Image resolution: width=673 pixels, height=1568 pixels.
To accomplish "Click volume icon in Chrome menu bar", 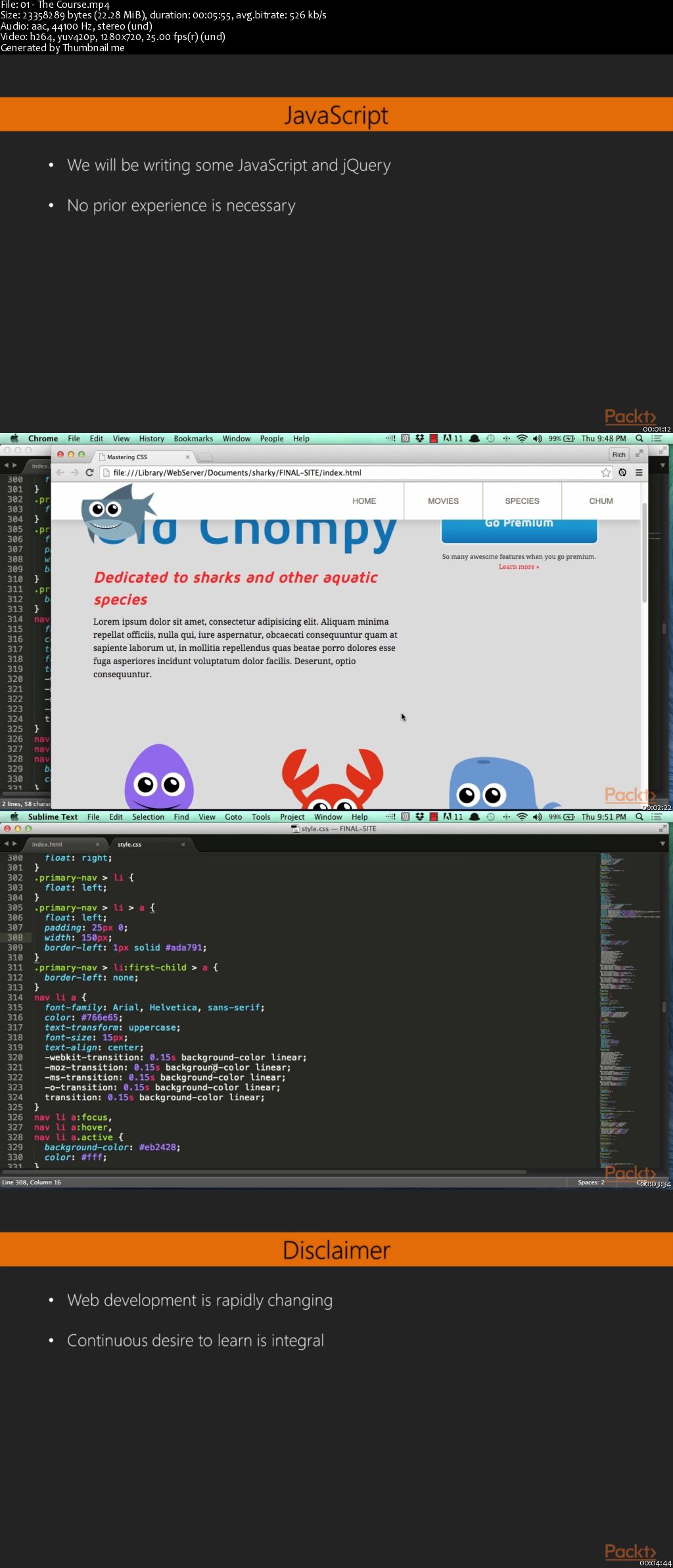I will [x=537, y=438].
